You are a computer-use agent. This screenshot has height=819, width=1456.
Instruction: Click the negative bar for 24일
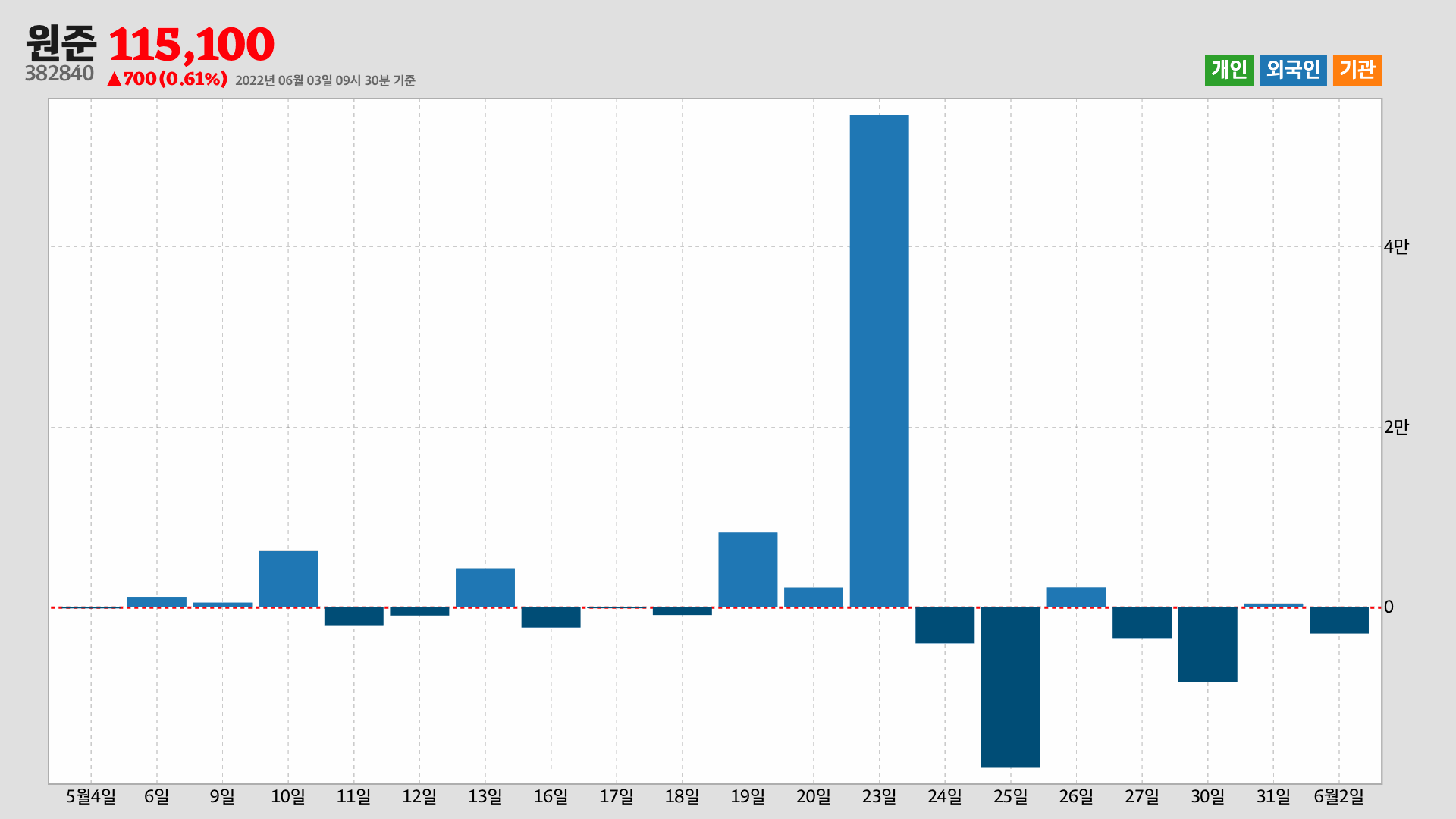coord(945,625)
